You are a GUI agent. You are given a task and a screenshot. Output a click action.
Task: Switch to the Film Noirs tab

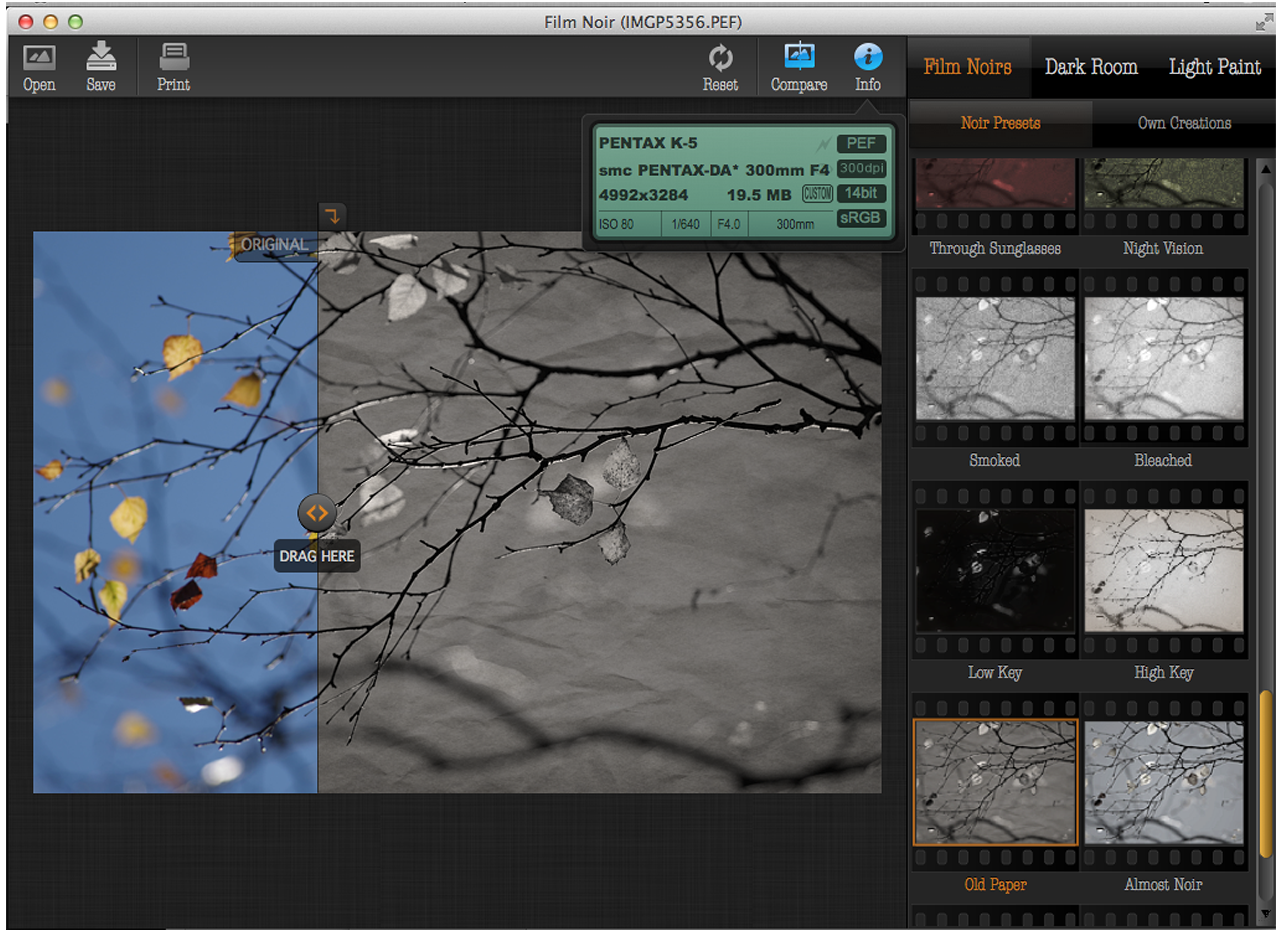967,67
